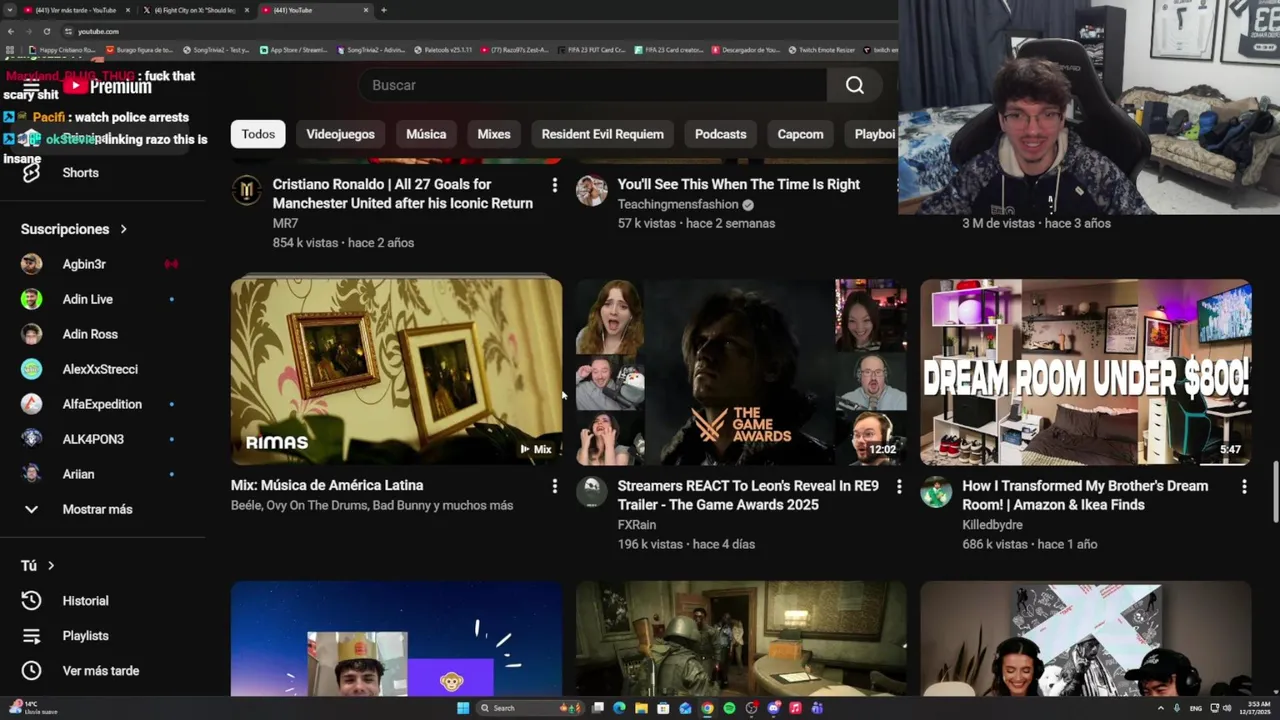The image size is (1280, 720).
Task: Open Historial in sidebar
Action: tap(85, 601)
